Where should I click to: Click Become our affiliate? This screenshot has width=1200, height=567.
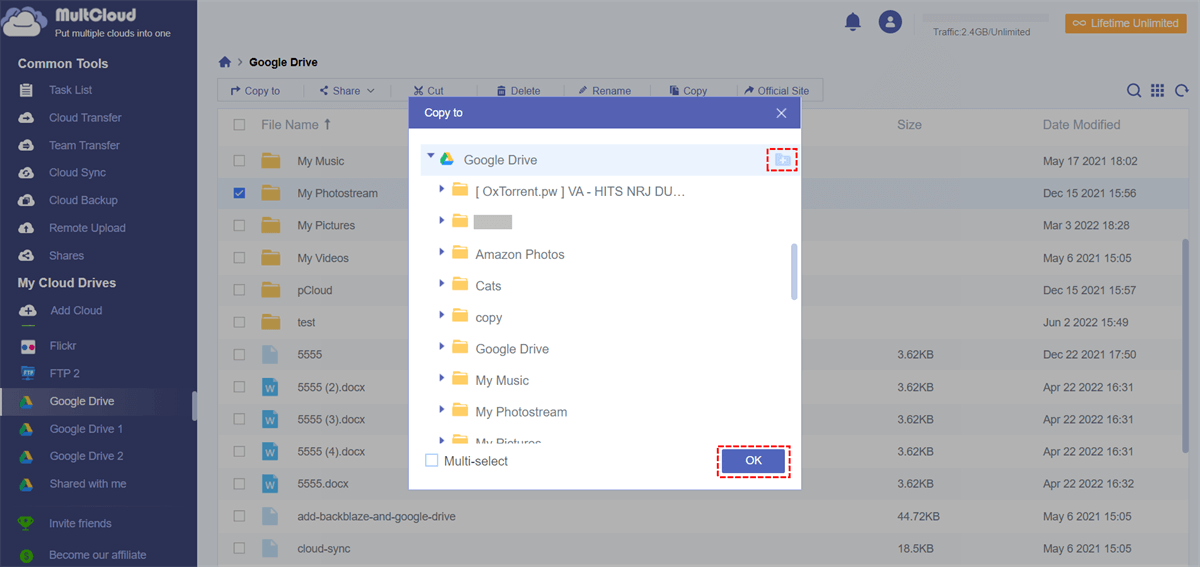pyautogui.click(x=97, y=555)
